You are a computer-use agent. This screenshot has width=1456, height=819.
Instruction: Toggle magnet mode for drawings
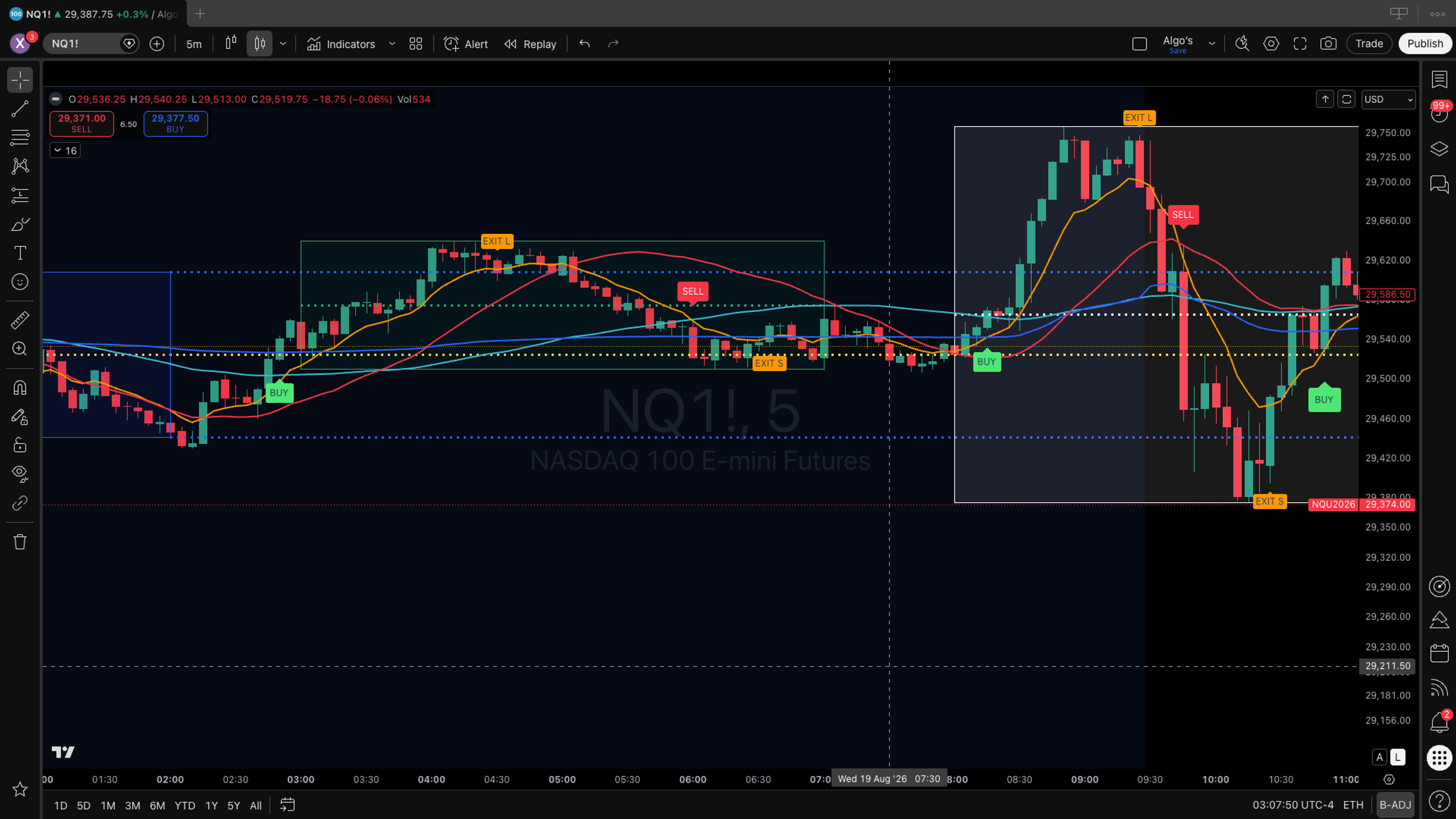click(x=20, y=388)
